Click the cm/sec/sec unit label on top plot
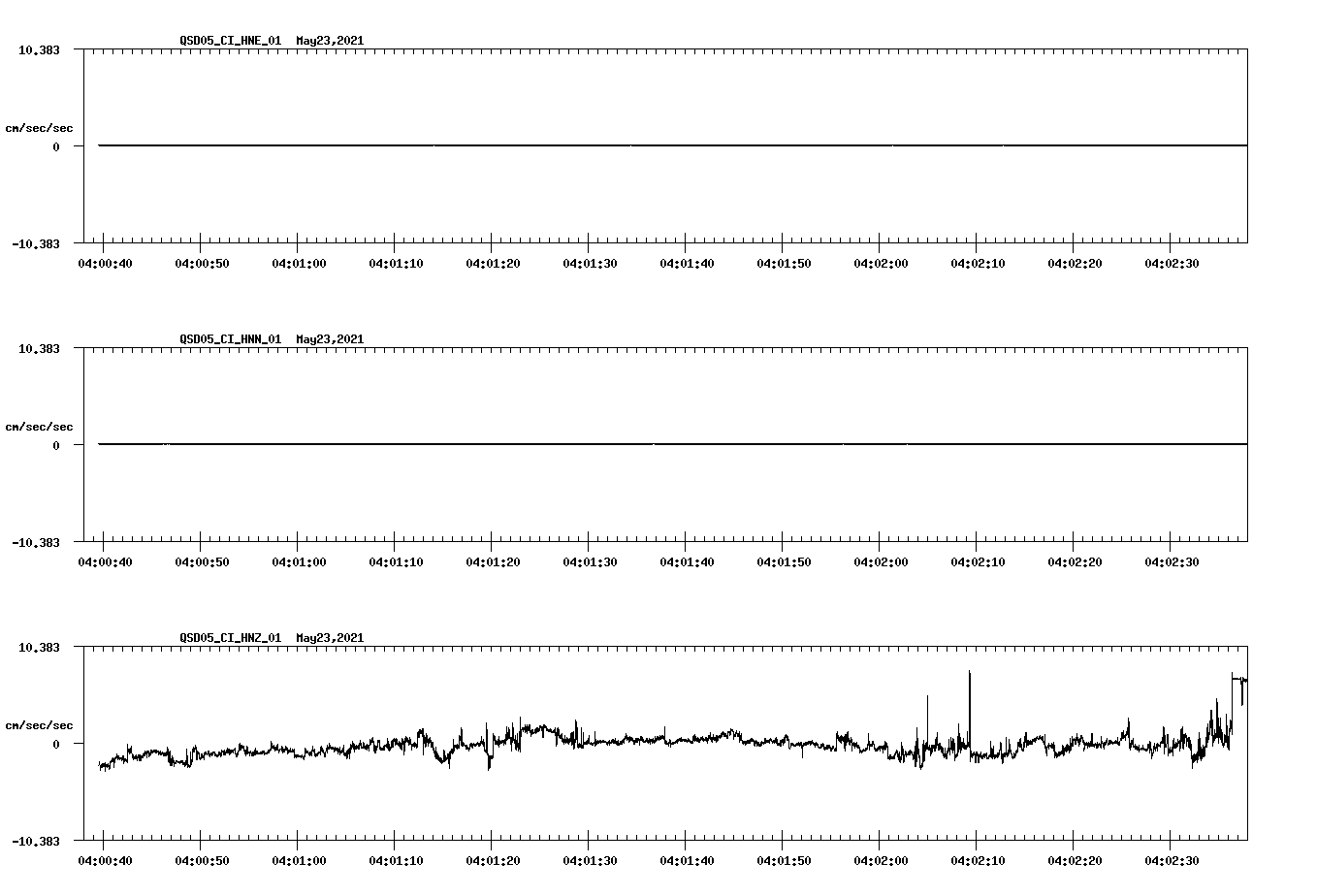Screen dimensions: 1317x896 pyautogui.click(x=39, y=126)
